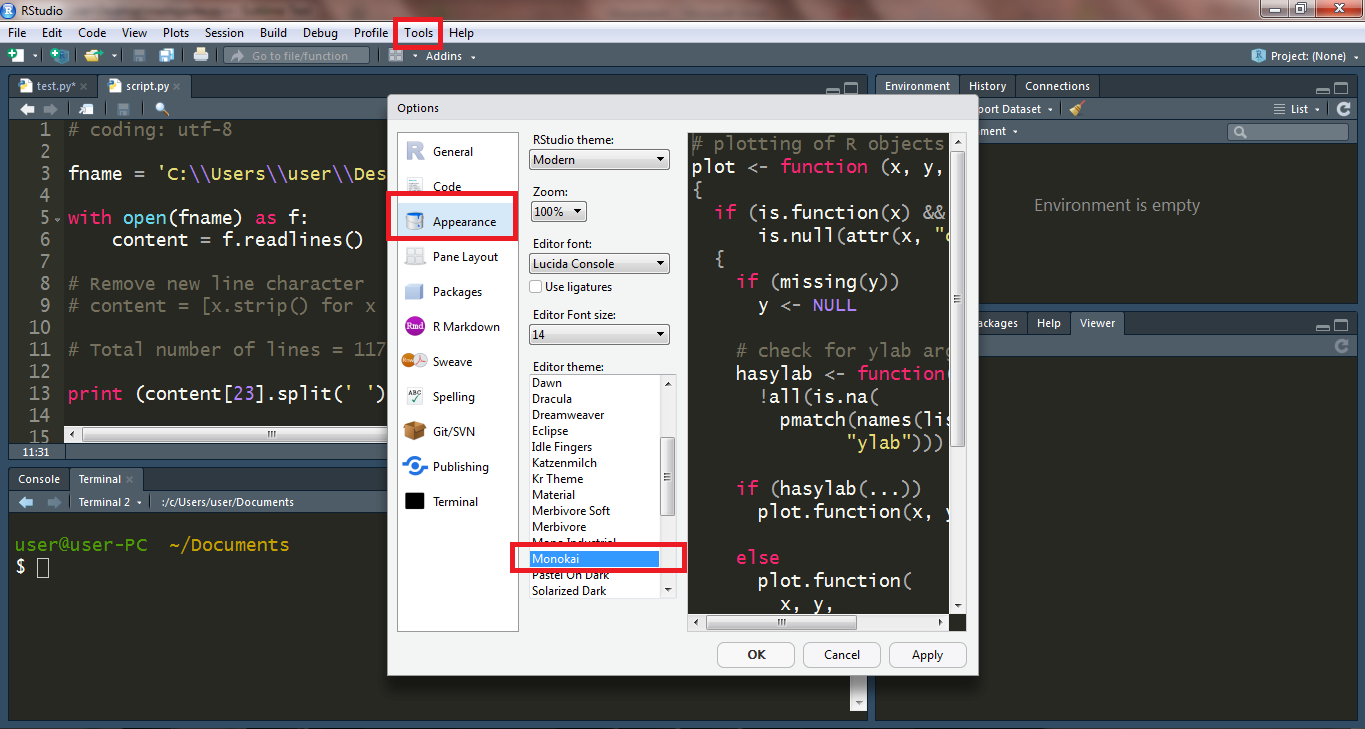The image size is (1365, 729).
Task: Click the Save All documents icon
Action: coord(165,55)
